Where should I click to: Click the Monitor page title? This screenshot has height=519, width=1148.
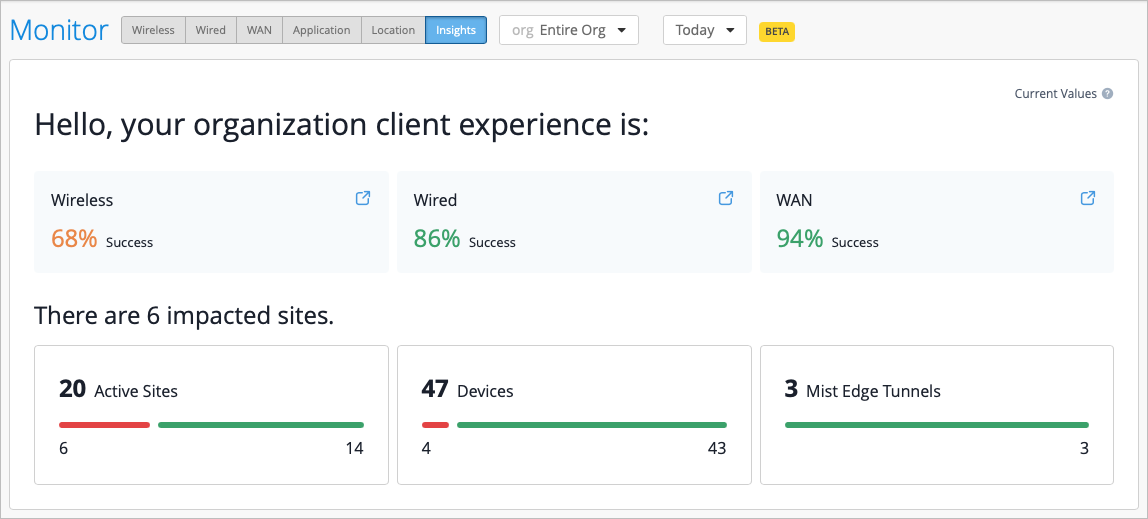[59, 30]
